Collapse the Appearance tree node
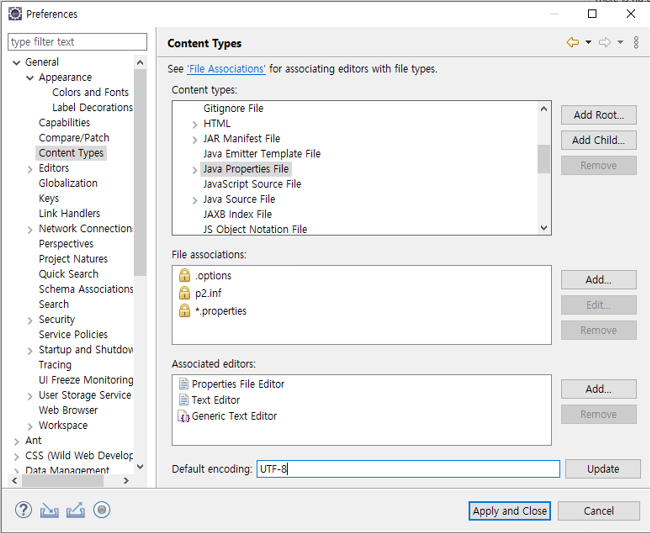 pyautogui.click(x=30, y=78)
